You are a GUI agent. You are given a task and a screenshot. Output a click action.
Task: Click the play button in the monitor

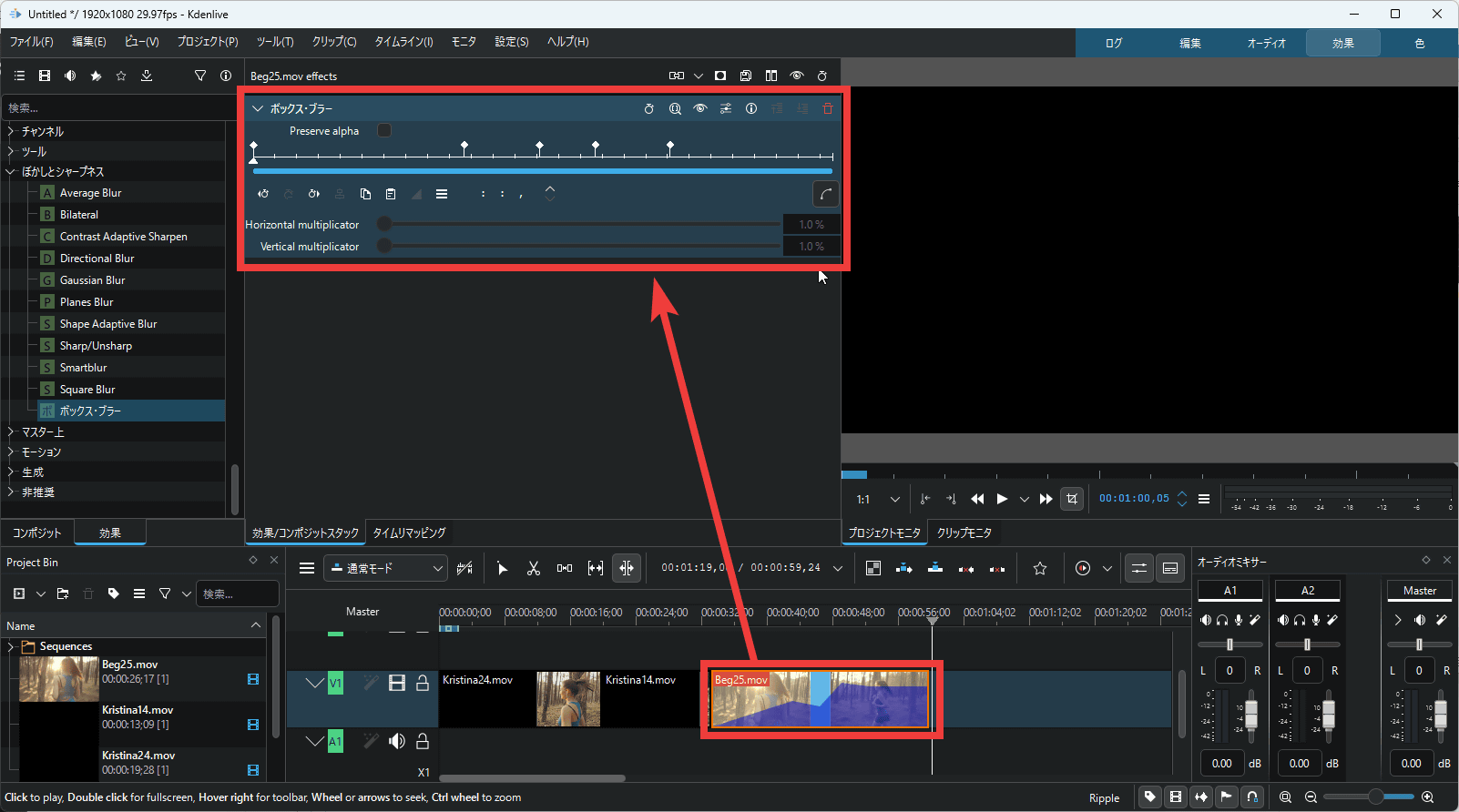(1002, 499)
